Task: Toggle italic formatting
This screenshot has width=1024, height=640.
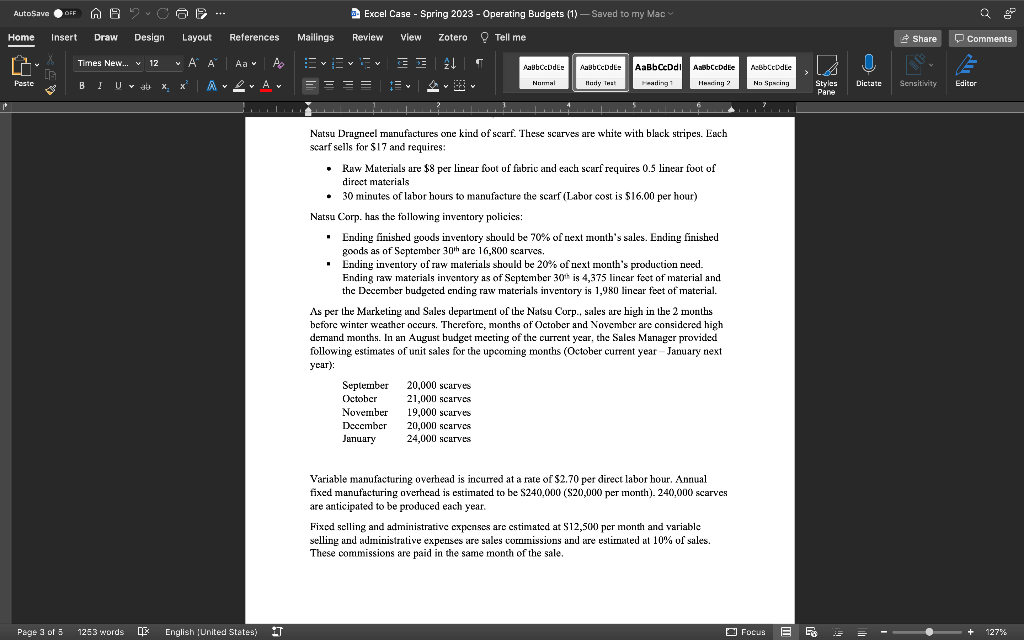Action: 99,86
